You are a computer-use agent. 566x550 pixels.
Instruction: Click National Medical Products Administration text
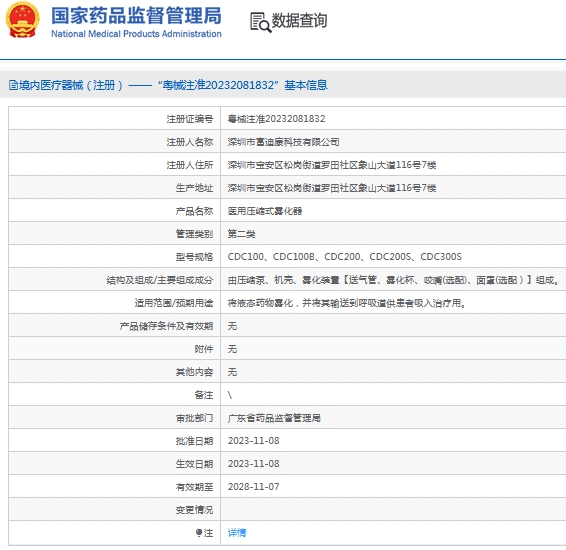point(136,34)
